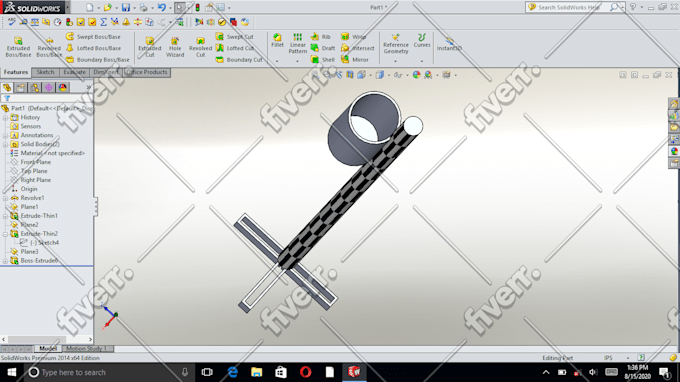Activate the Extruded Cut tool

150,47
